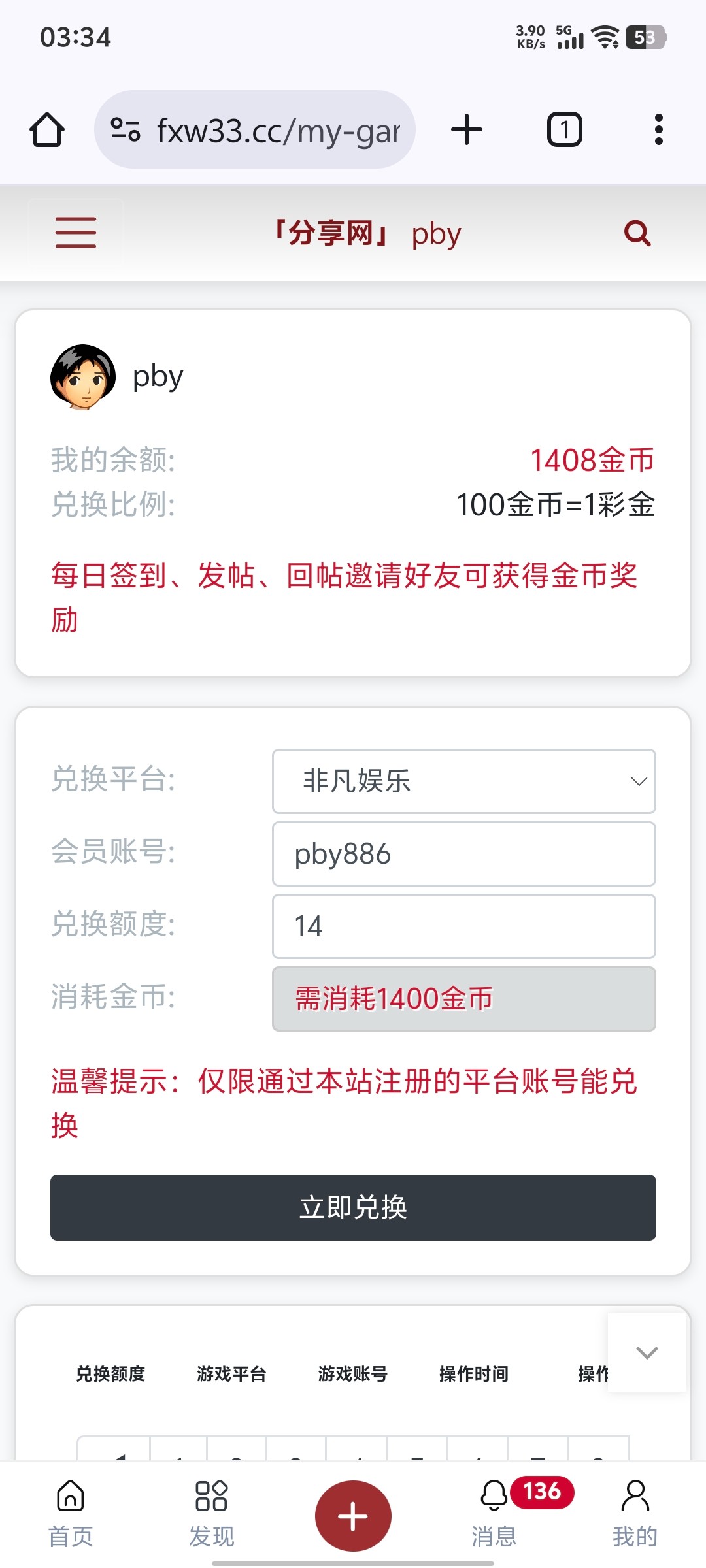Image resolution: width=706 pixels, height=1568 pixels.
Task: Tap the 「分享网」 site title link
Action: click(x=331, y=233)
